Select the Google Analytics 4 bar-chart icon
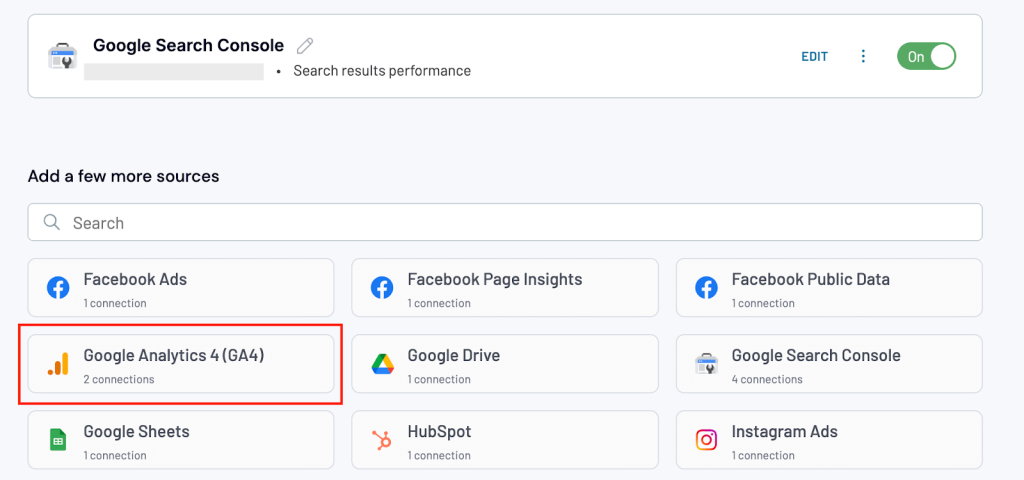The height and width of the screenshot is (480, 1024). (58, 364)
